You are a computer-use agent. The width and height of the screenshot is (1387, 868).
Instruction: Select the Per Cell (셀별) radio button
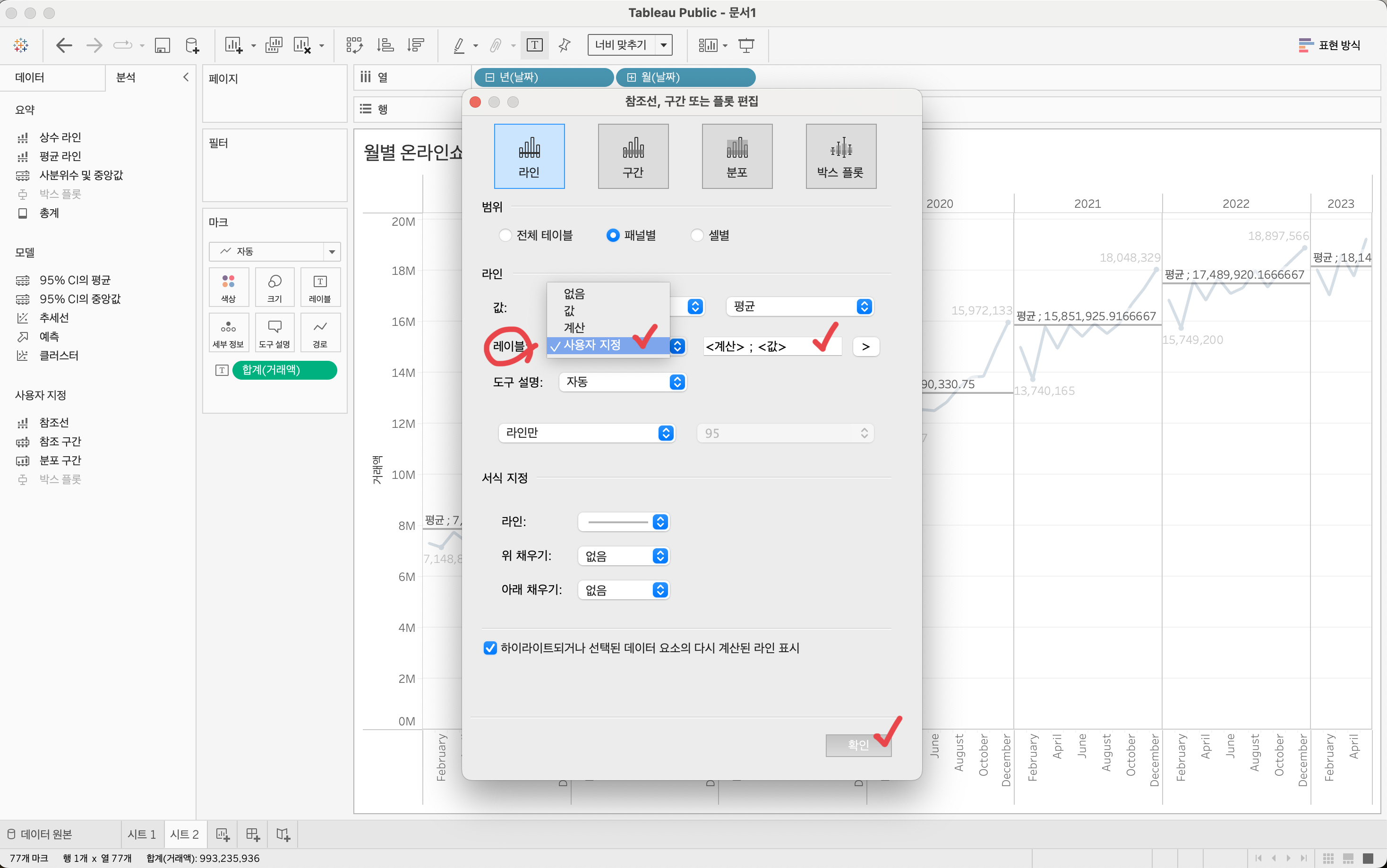pos(697,235)
